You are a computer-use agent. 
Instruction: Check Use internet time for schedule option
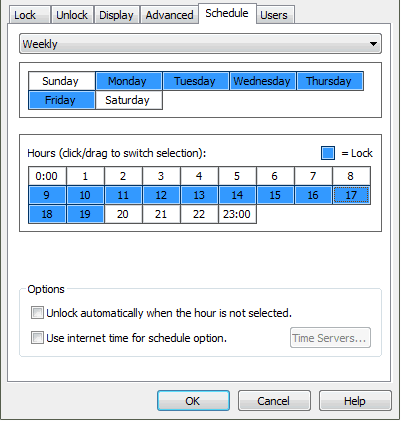[37, 338]
